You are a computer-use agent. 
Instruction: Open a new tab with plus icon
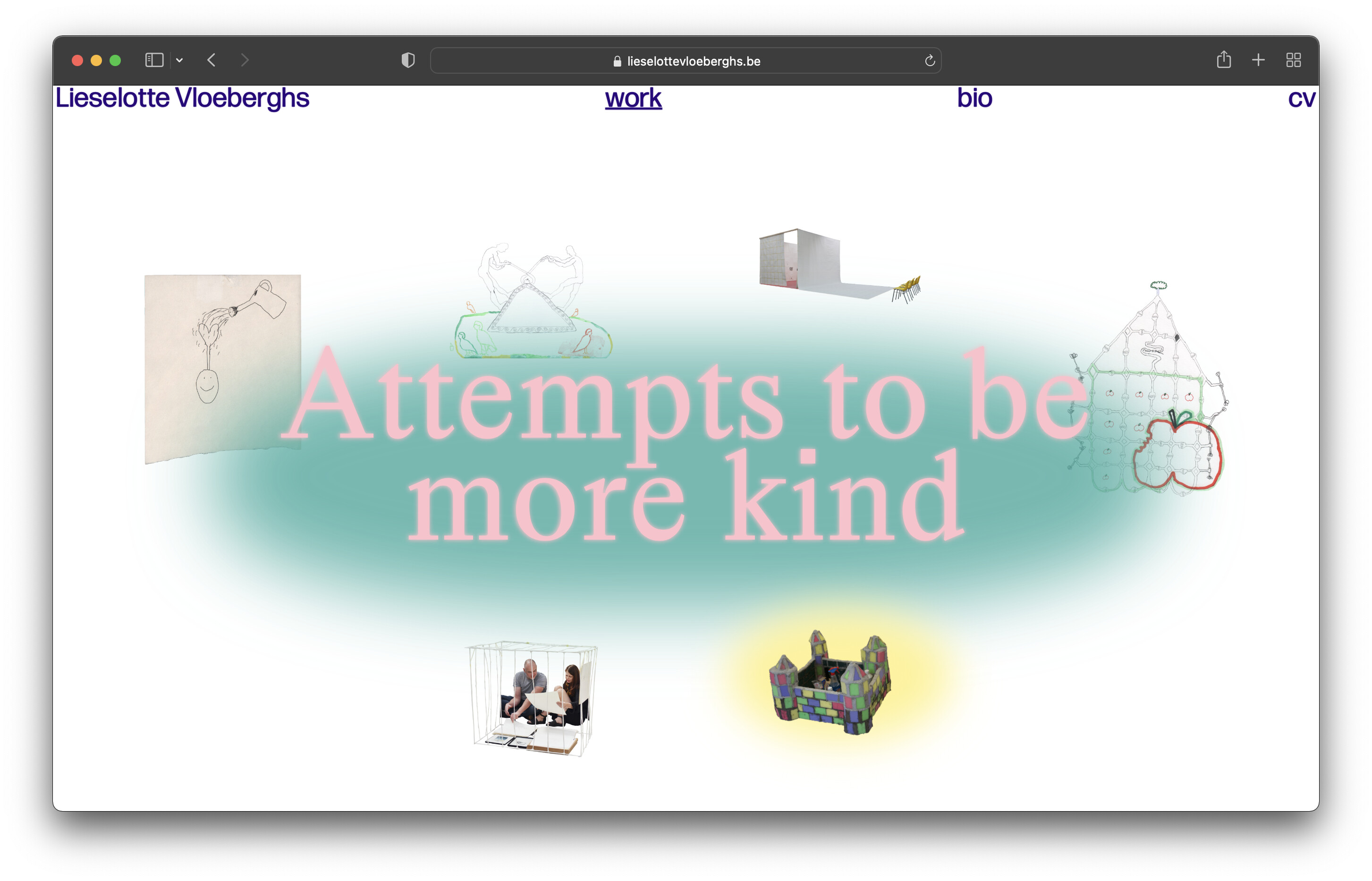[1258, 60]
